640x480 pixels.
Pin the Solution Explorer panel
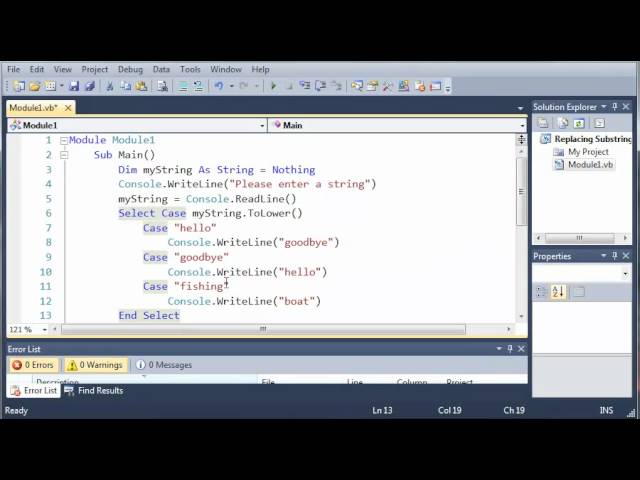point(614,107)
